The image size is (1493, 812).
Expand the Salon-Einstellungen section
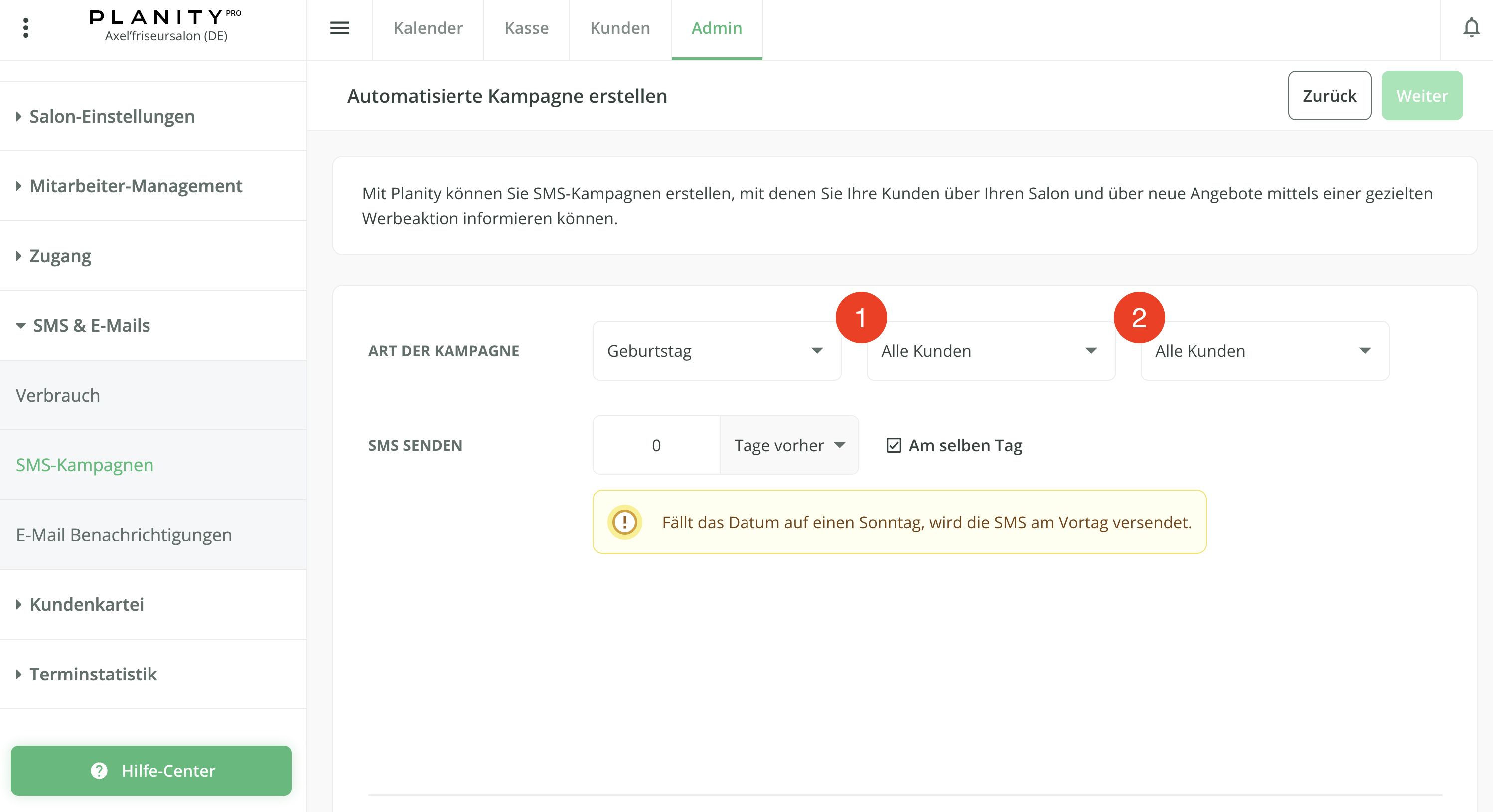coord(112,116)
